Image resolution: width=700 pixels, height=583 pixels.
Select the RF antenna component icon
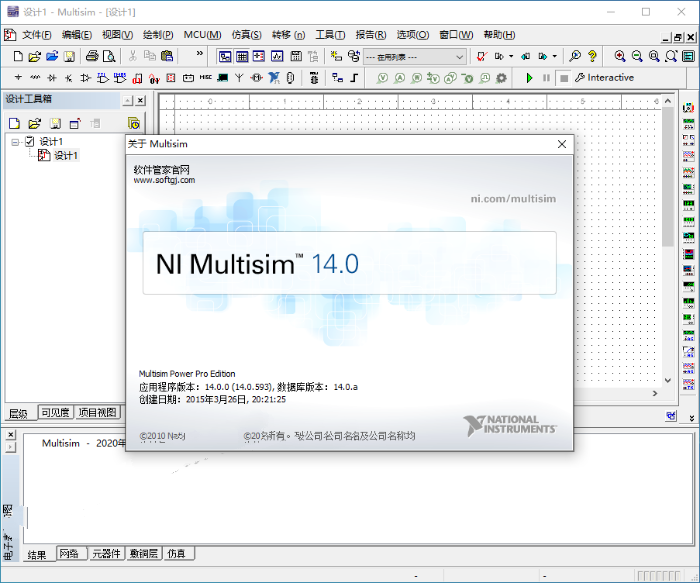[239, 78]
